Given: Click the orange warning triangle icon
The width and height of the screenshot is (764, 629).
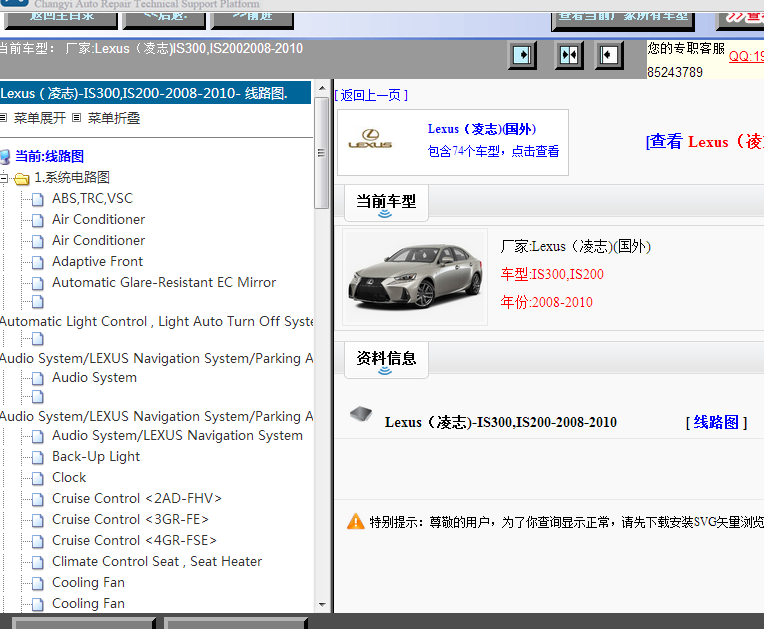Looking at the screenshot, I should point(355,521).
